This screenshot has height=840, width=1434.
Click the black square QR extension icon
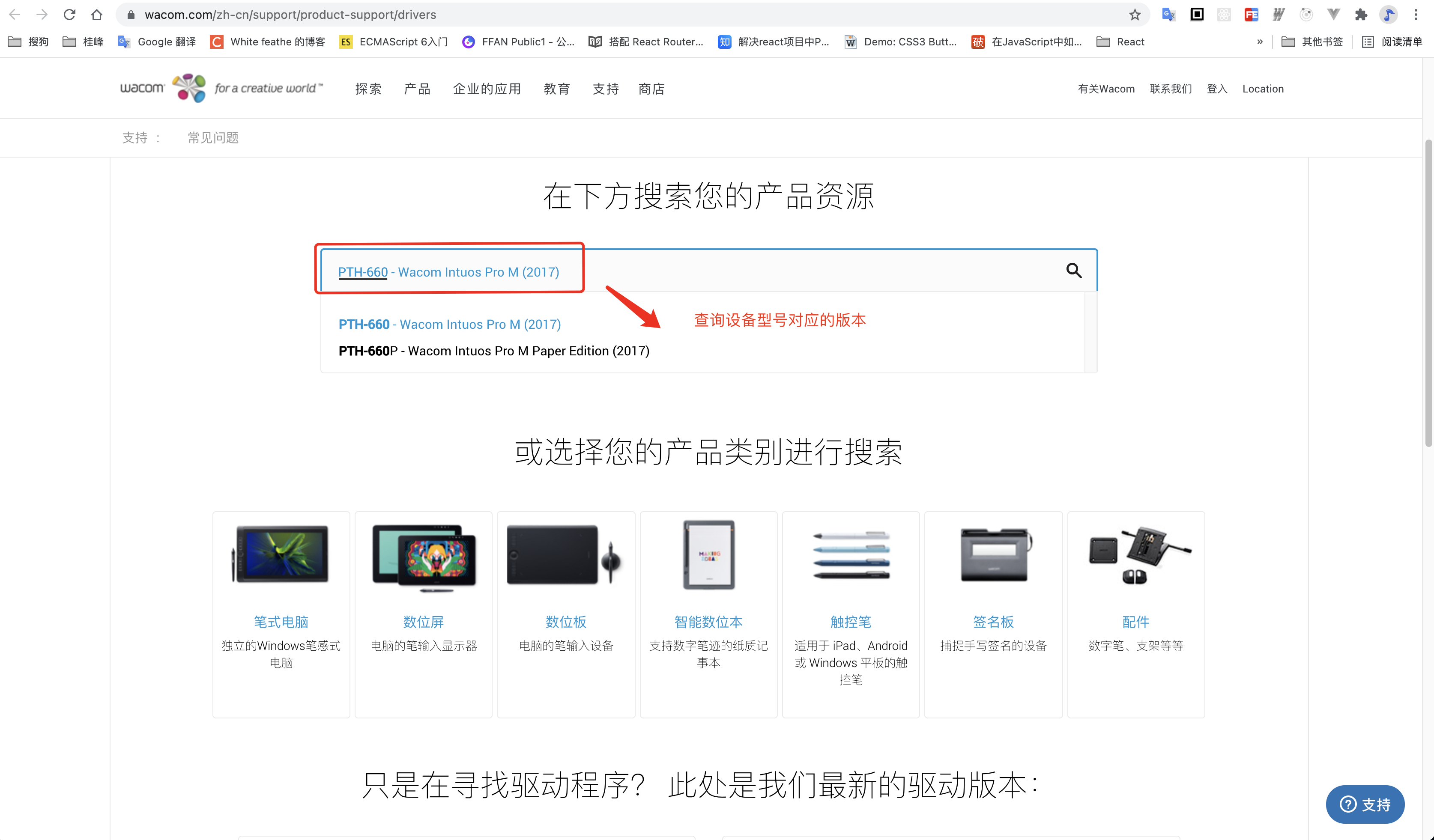pos(1197,15)
